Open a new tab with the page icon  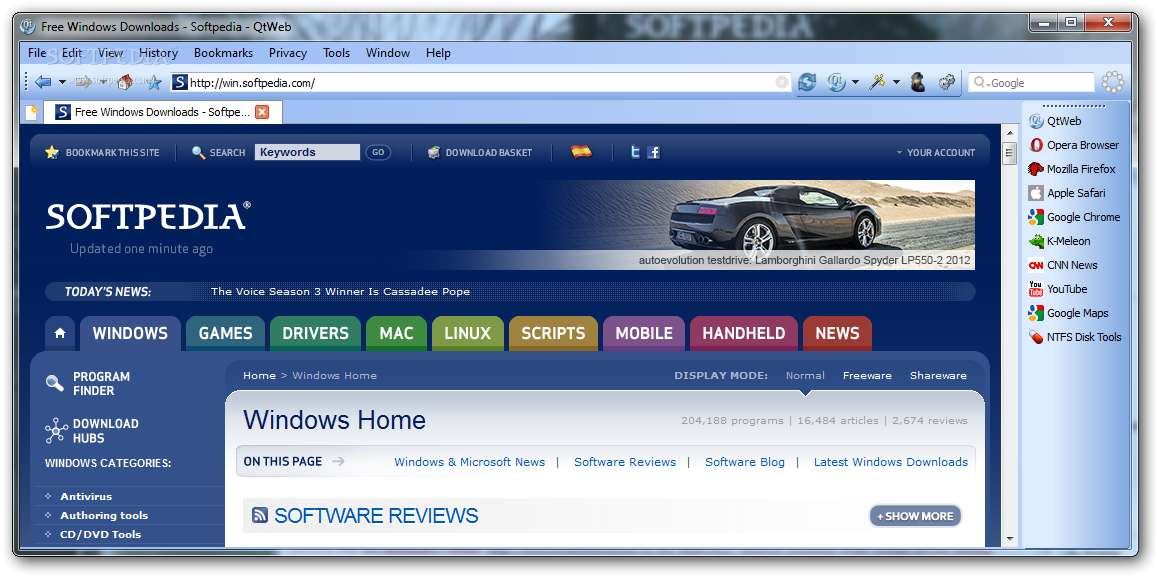click(31, 112)
